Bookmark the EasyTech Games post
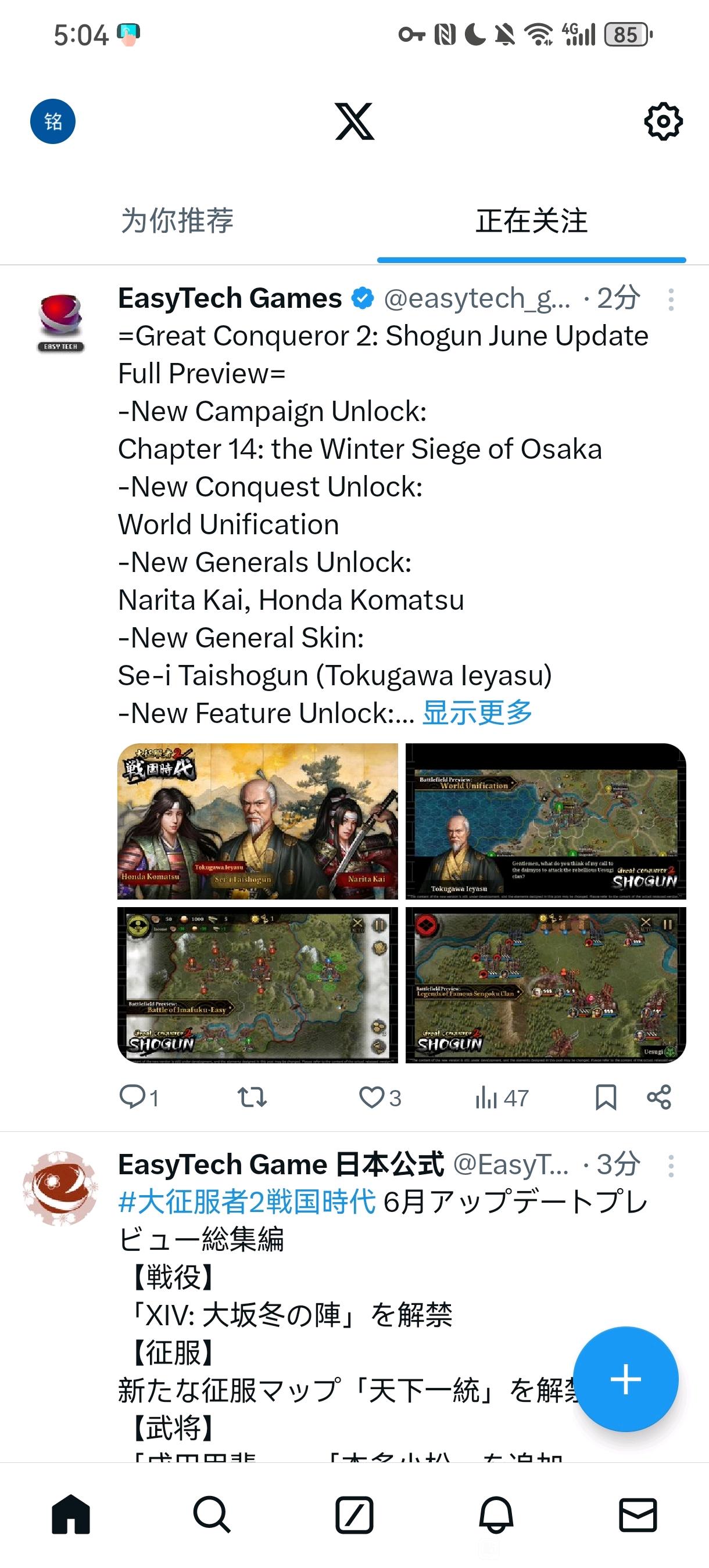Viewport: 709px width, 1568px height. coord(606,1098)
